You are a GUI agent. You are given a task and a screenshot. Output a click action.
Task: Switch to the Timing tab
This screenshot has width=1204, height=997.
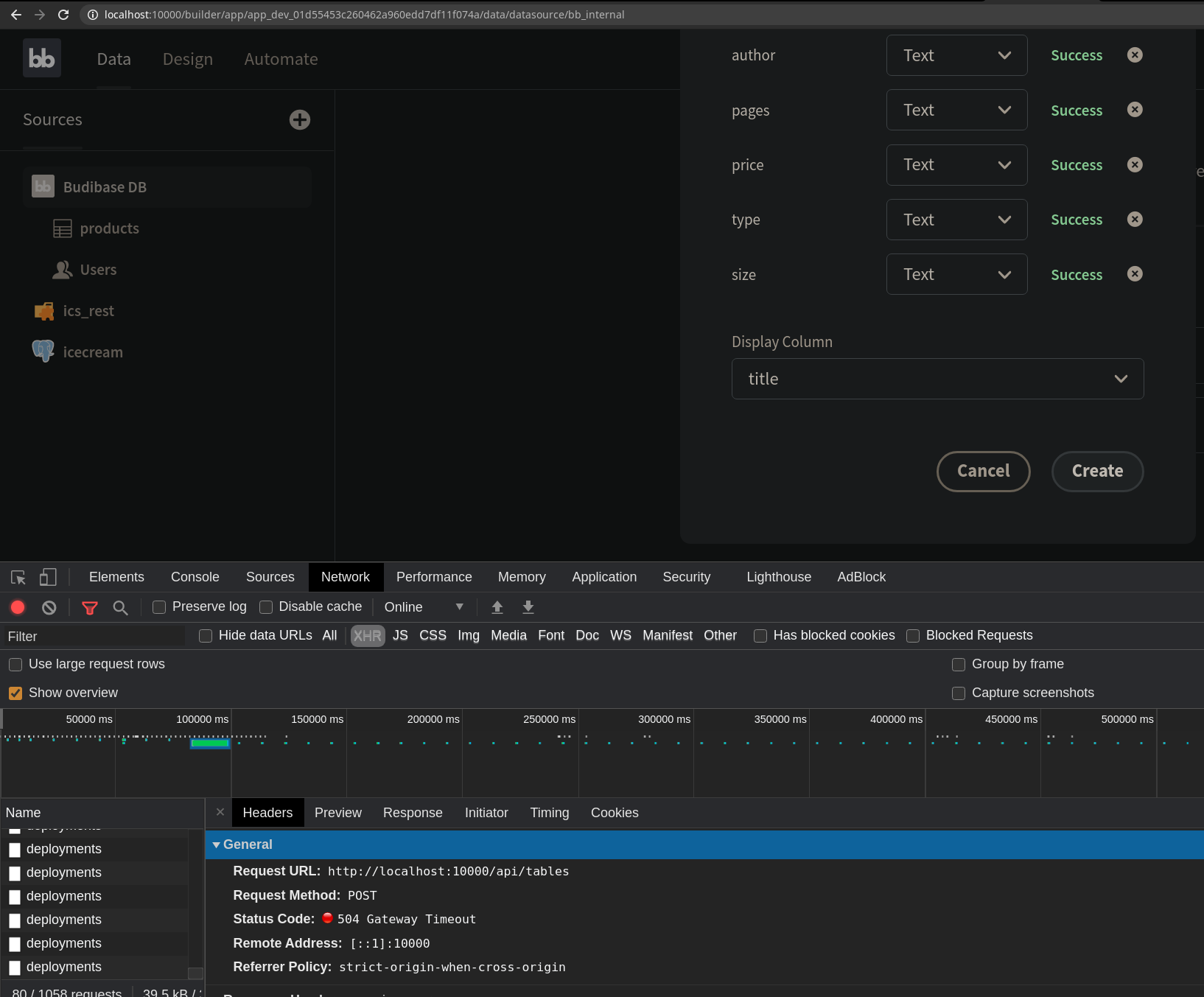tap(550, 813)
